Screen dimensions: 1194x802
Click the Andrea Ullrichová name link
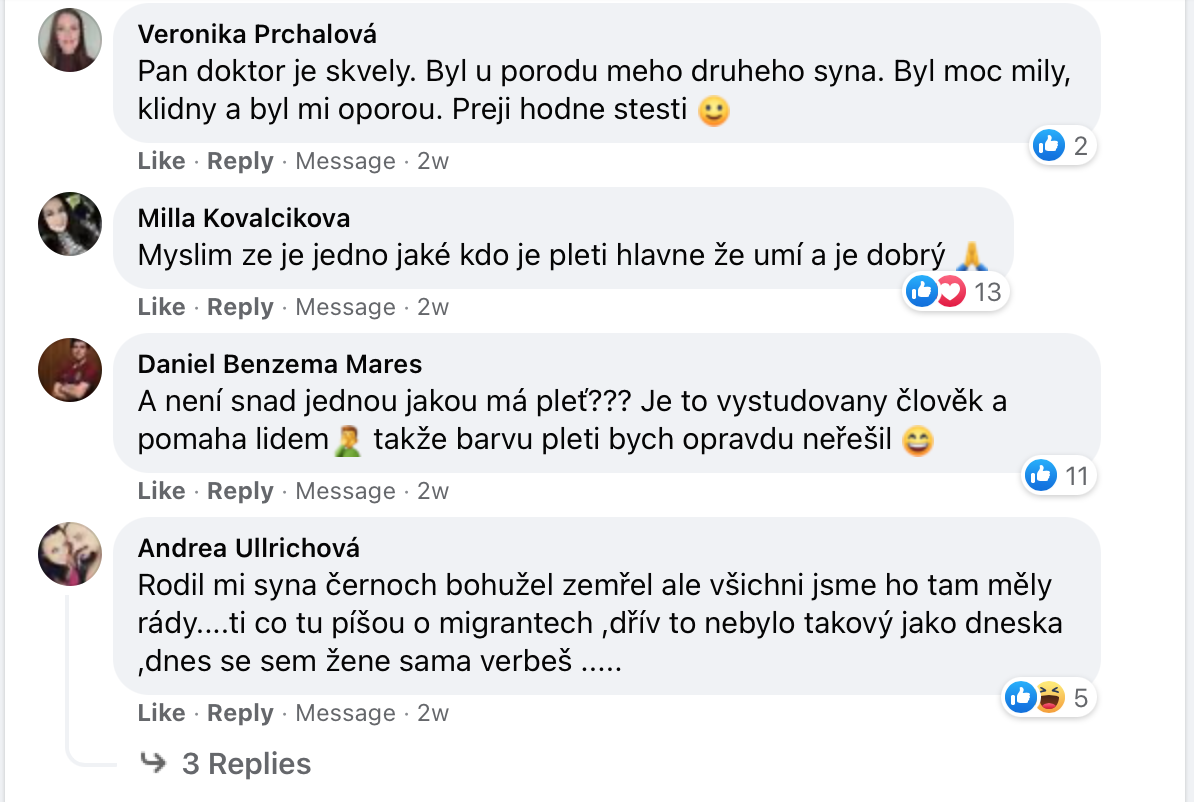[x=249, y=548]
